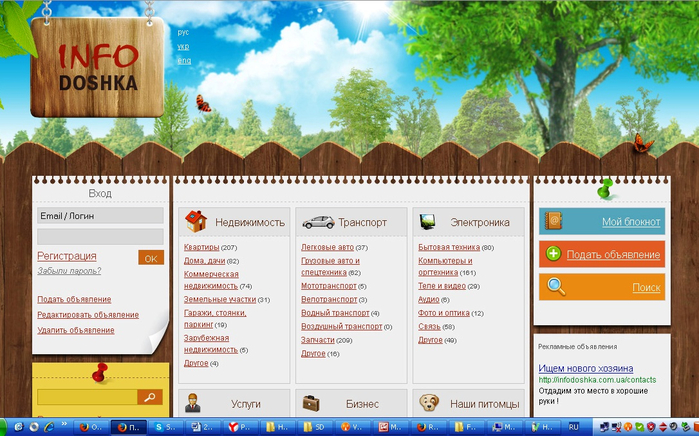Open the Земельные участки link
699x436 pixels.
click(x=220, y=300)
